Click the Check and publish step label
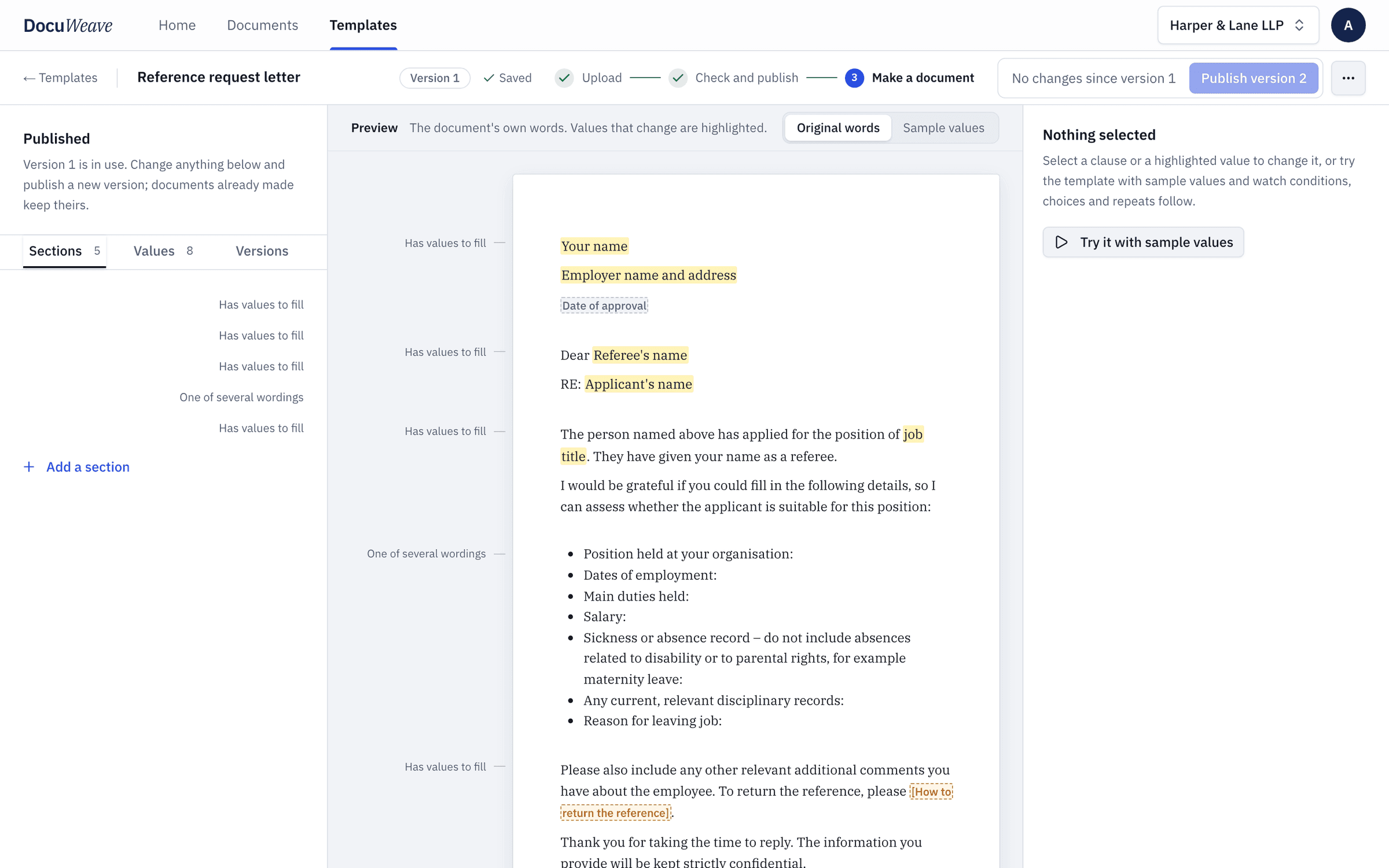Image resolution: width=1389 pixels, height=868 pixels. (747, 78)
